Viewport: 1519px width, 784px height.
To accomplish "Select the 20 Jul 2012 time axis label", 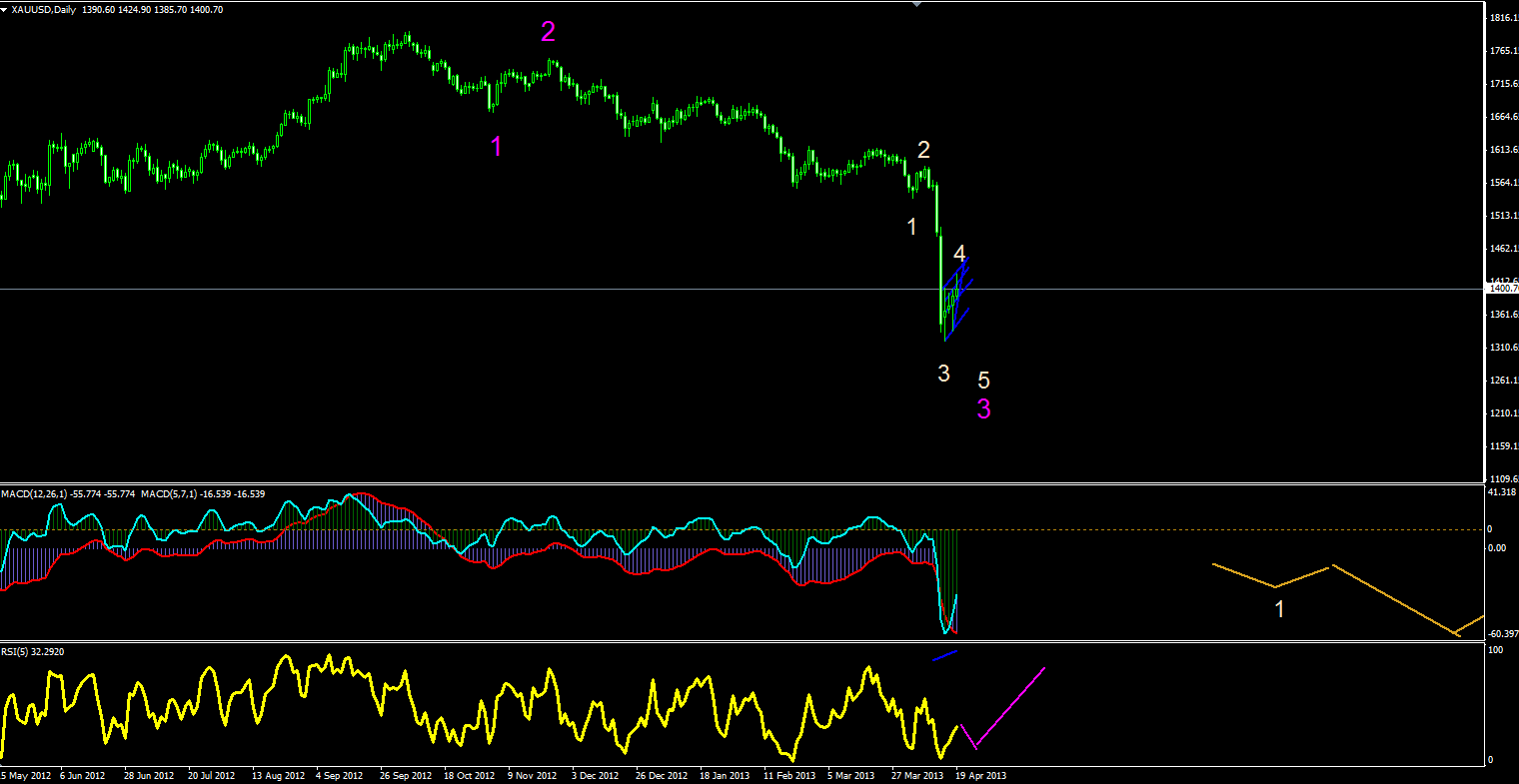I will tap(210, 775).
